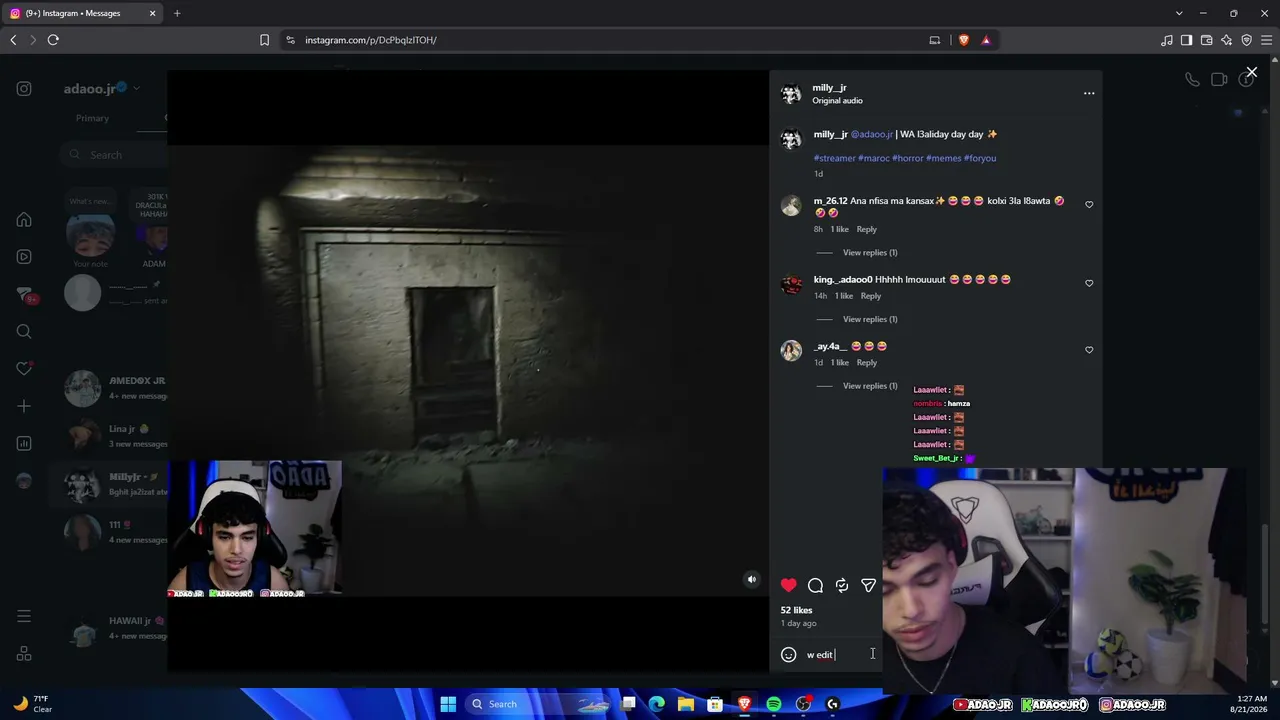Toggle the video sound speaker button
The height and width of the screenshot is (720, 1280).
click(x=752, y=579)
